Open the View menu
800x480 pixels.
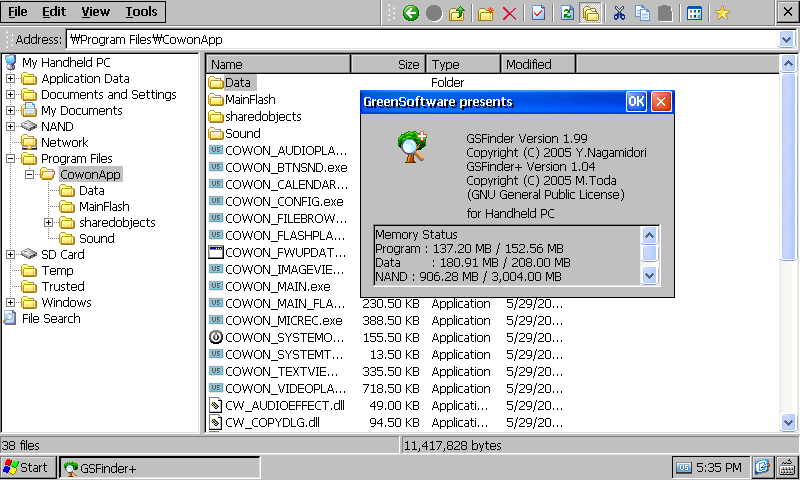tap(95, 12)
